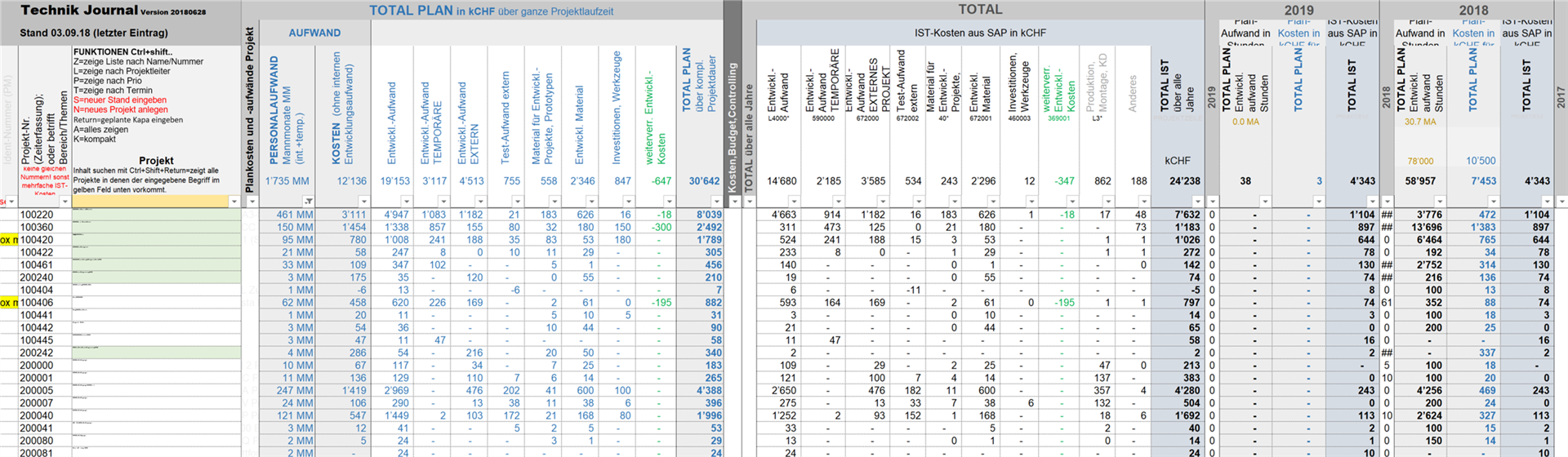Open the Anderes column filter below 188

pyautogui.click(x=1143, y=201)
